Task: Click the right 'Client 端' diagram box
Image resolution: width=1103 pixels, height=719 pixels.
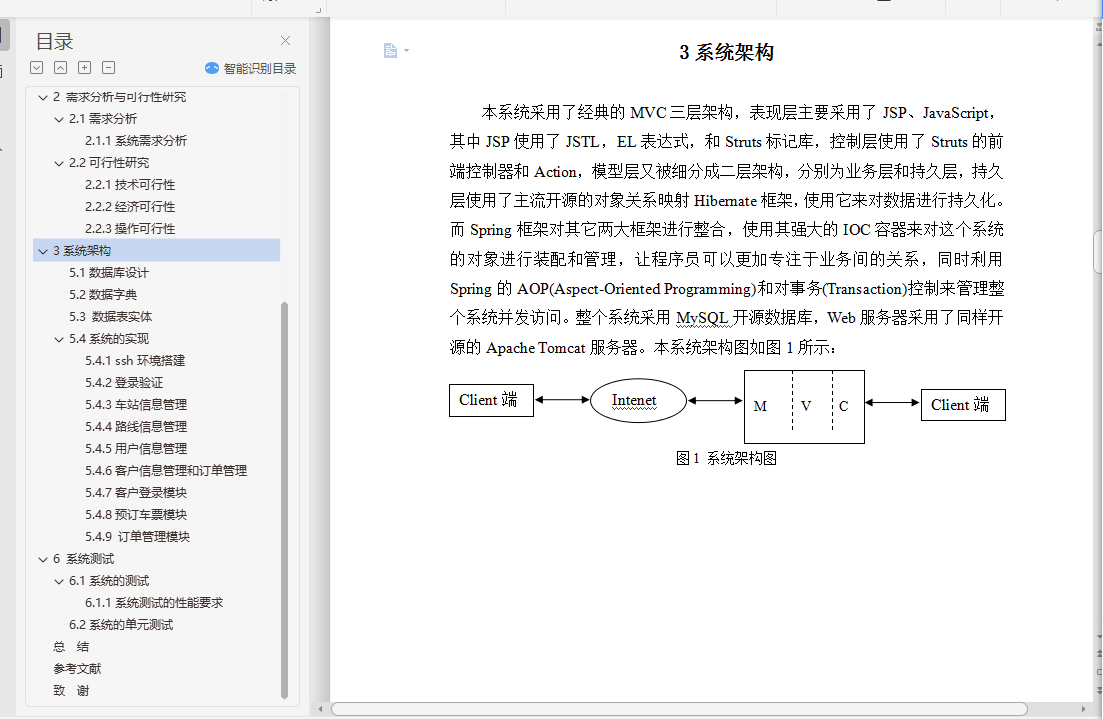Action: click(x=963, y=405)
